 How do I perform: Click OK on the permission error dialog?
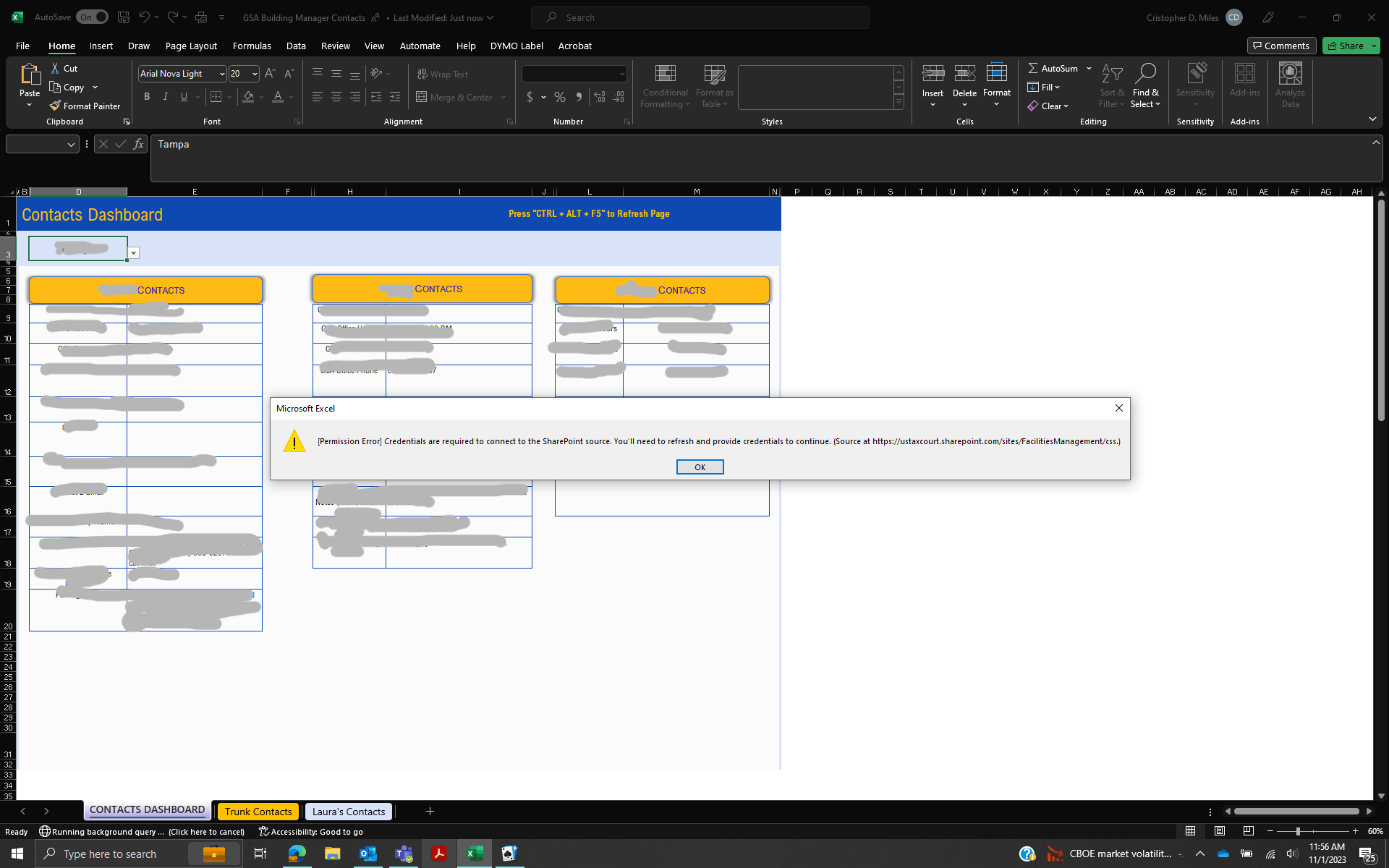click(700, 467)
